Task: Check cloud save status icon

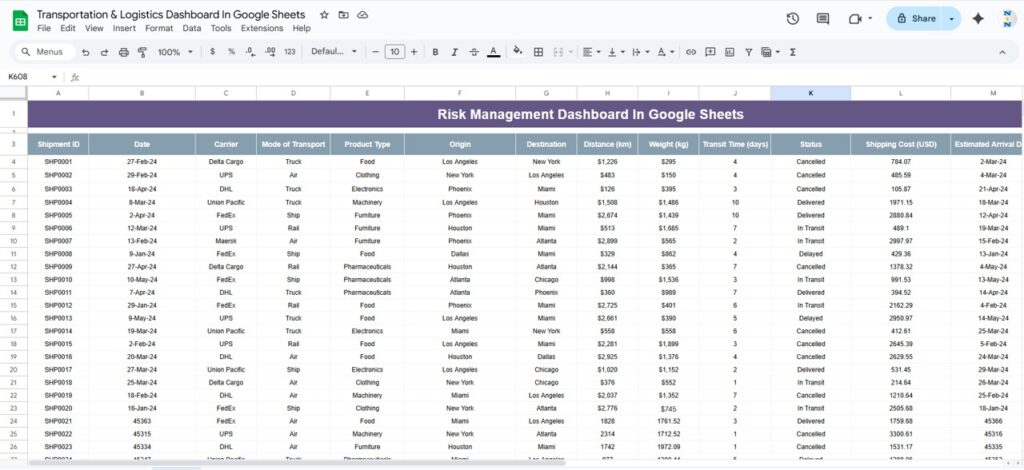Action: click(x=362, y=14)
